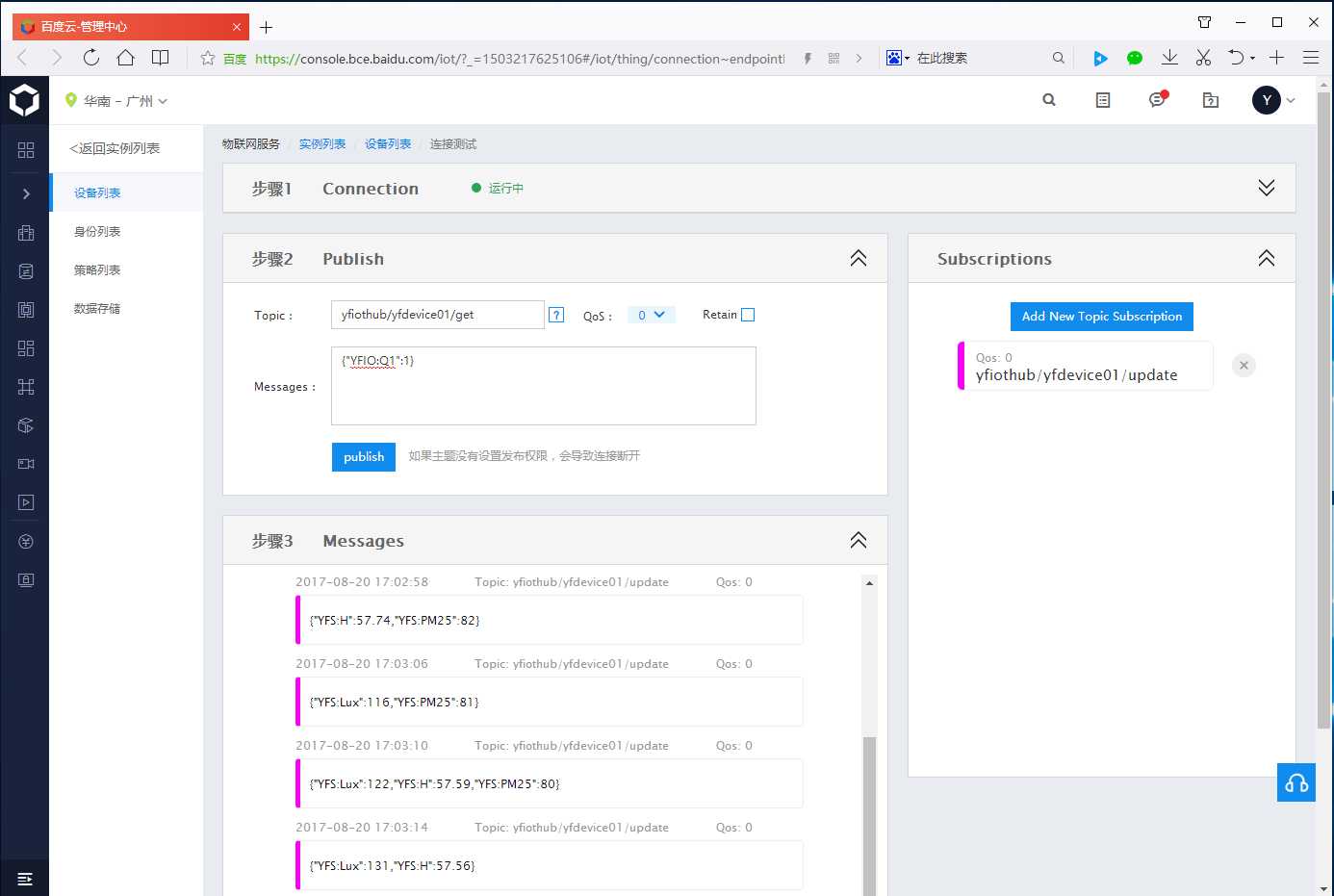The width and height of the screenshot is (1334, 896).
Task: Expand the left sidebar arrow icon
Action: tap(26, 193)
